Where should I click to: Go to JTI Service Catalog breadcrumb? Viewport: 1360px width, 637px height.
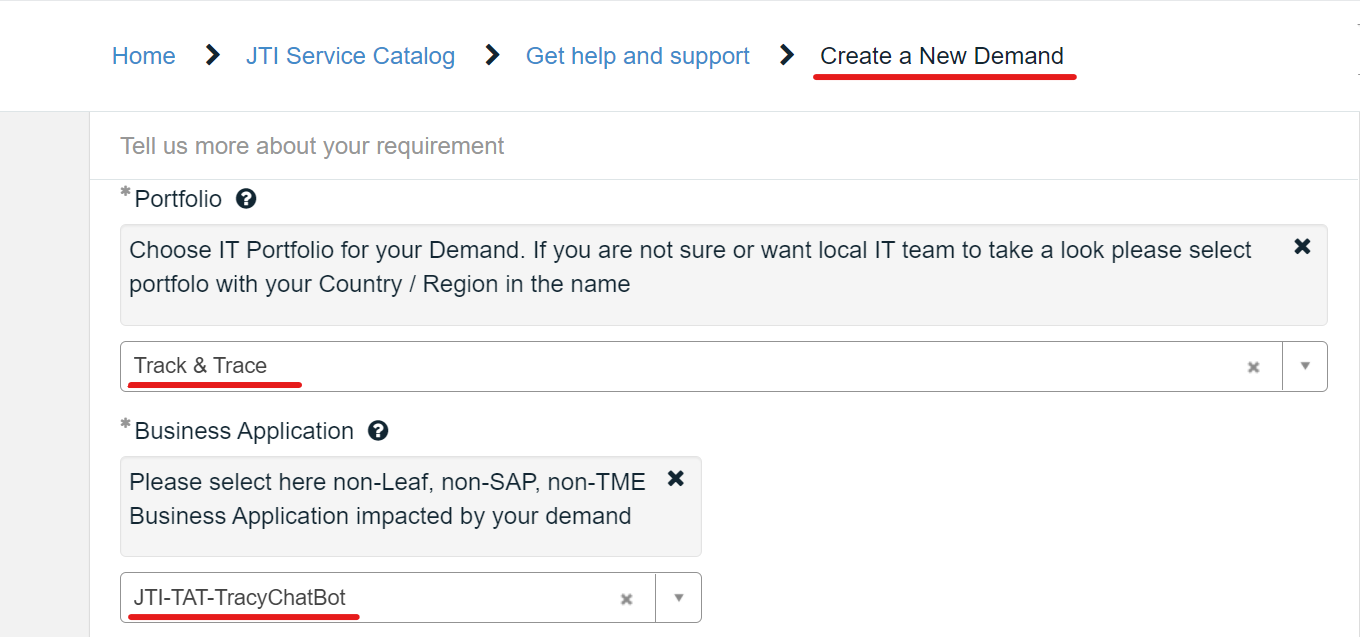pyautogui.click(x=350, y=56)
